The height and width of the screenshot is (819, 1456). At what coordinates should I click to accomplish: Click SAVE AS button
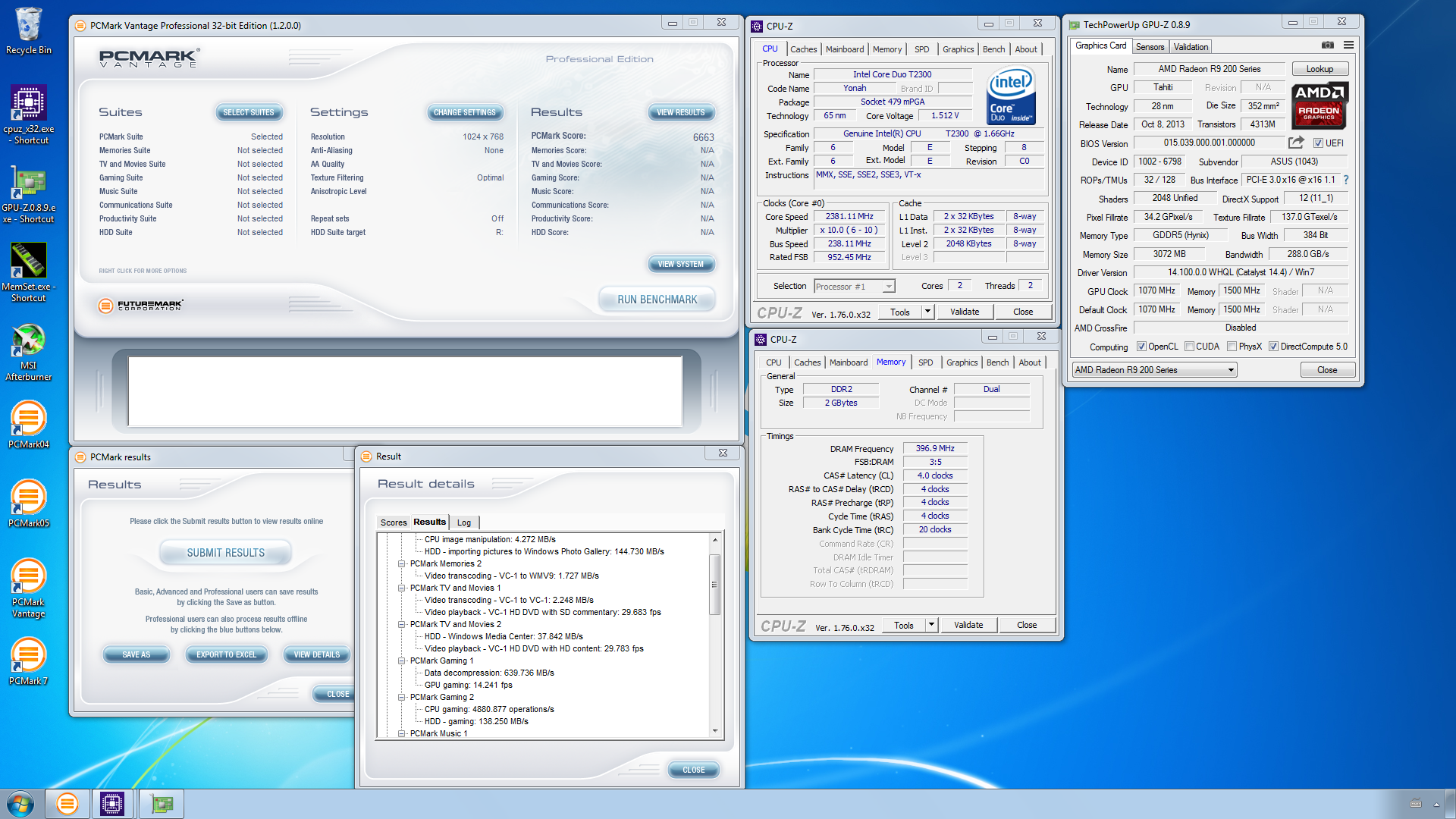[136, 654]
